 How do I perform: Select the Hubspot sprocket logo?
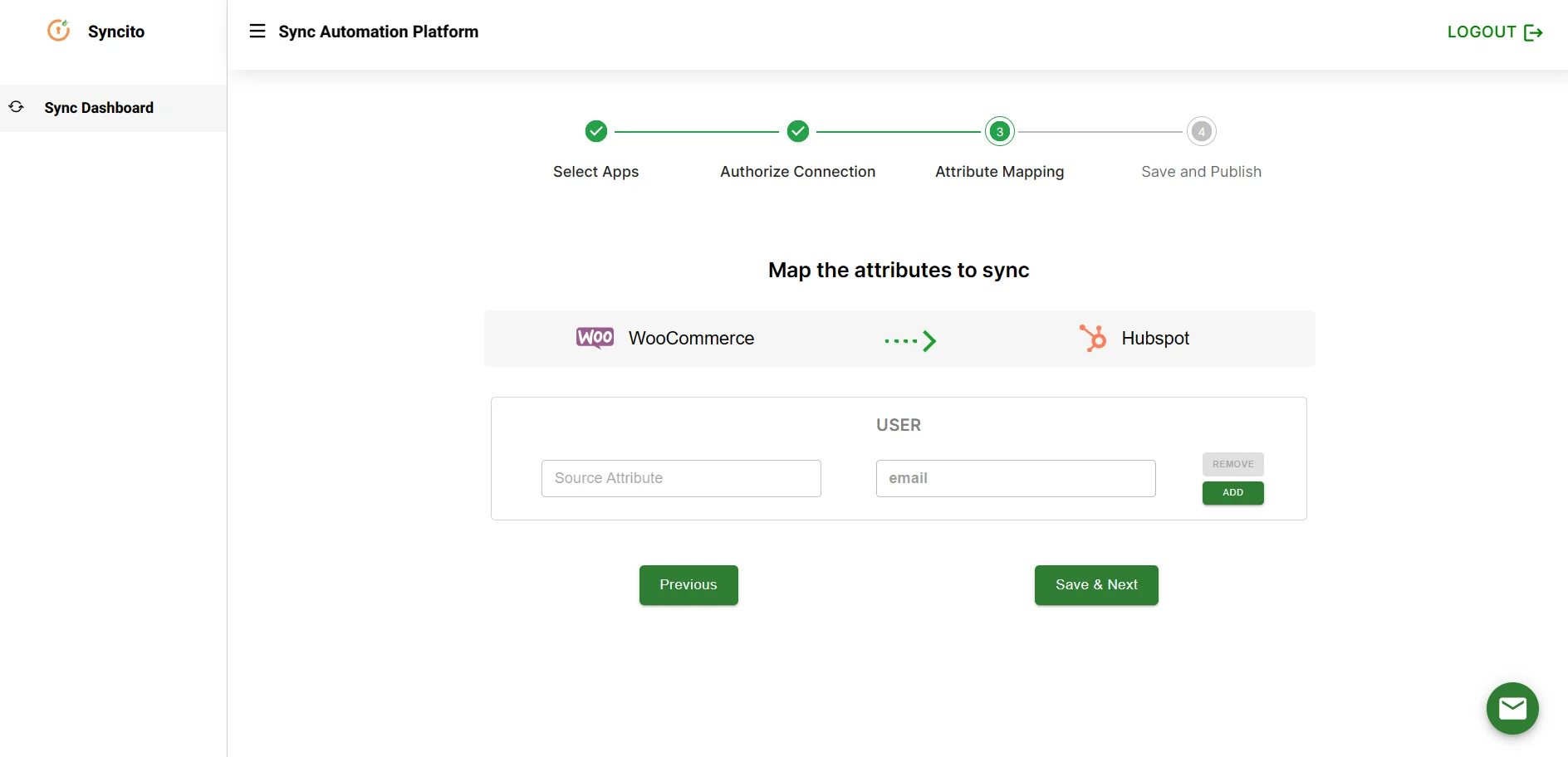tap(1092, 338)
